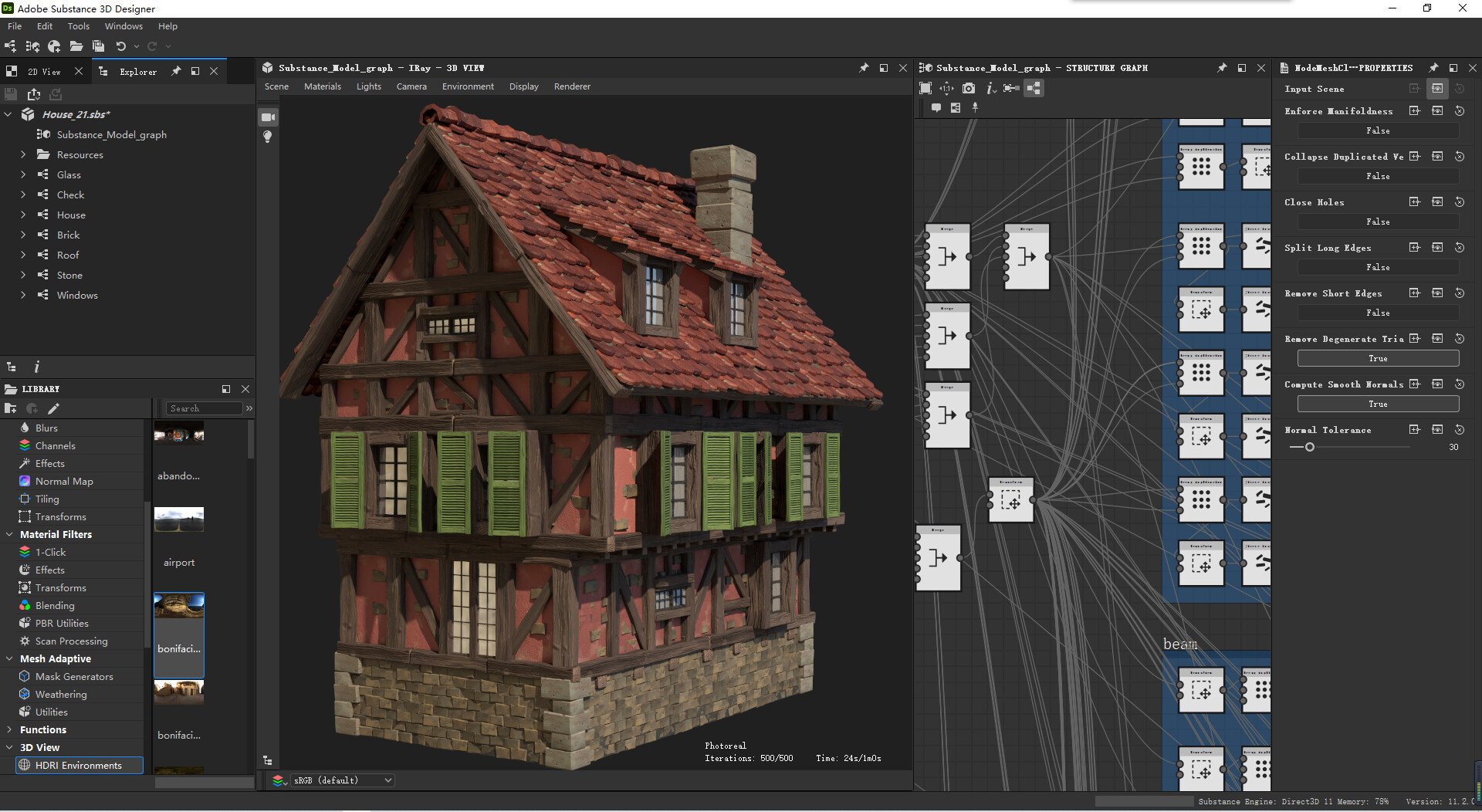This screenshot has height=812, width=1482.
Task: Click the export icon below the 2D View tab
Action: [x=33, y=93]
